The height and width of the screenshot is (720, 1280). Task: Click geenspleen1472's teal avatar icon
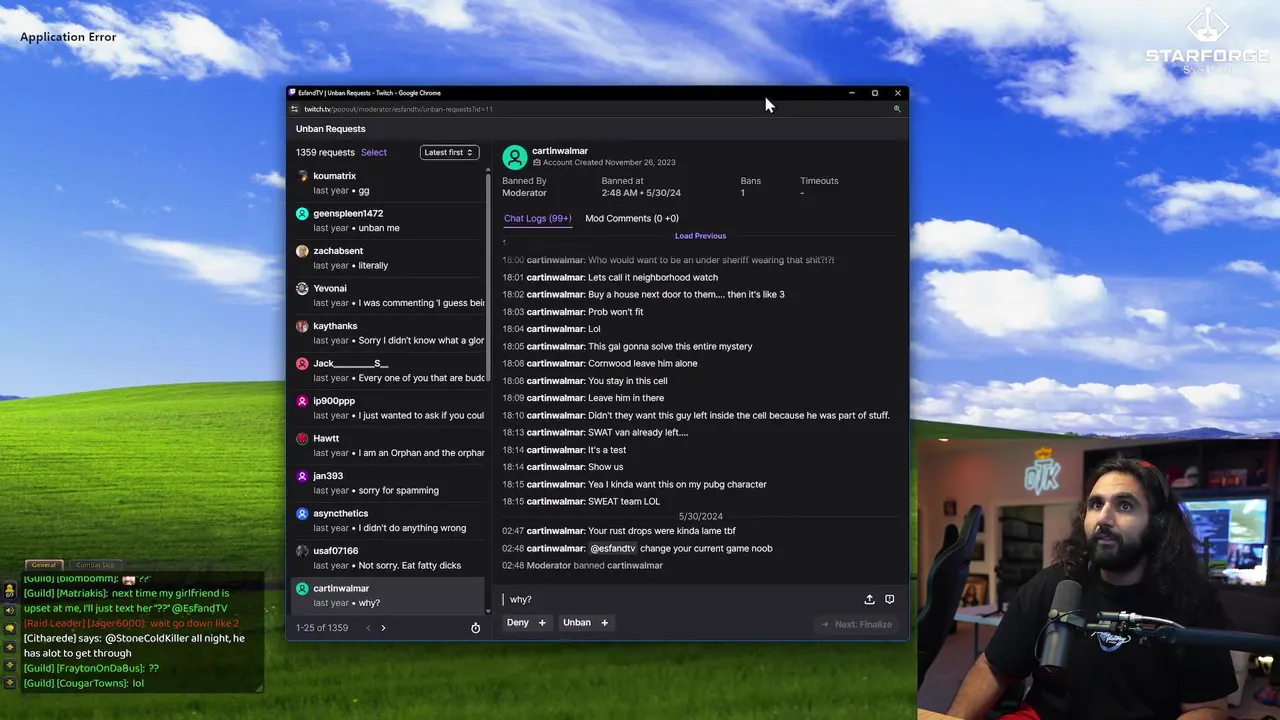click(x=302, y=213)
